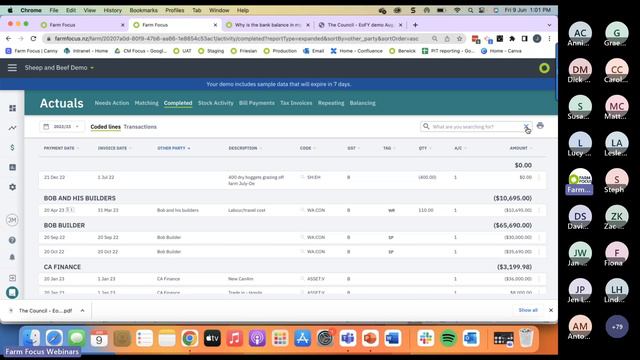The width and height of the screenshot is (640, 360).
Task: Switch to Stock Activity tab
Action: [x=216, y=103]
